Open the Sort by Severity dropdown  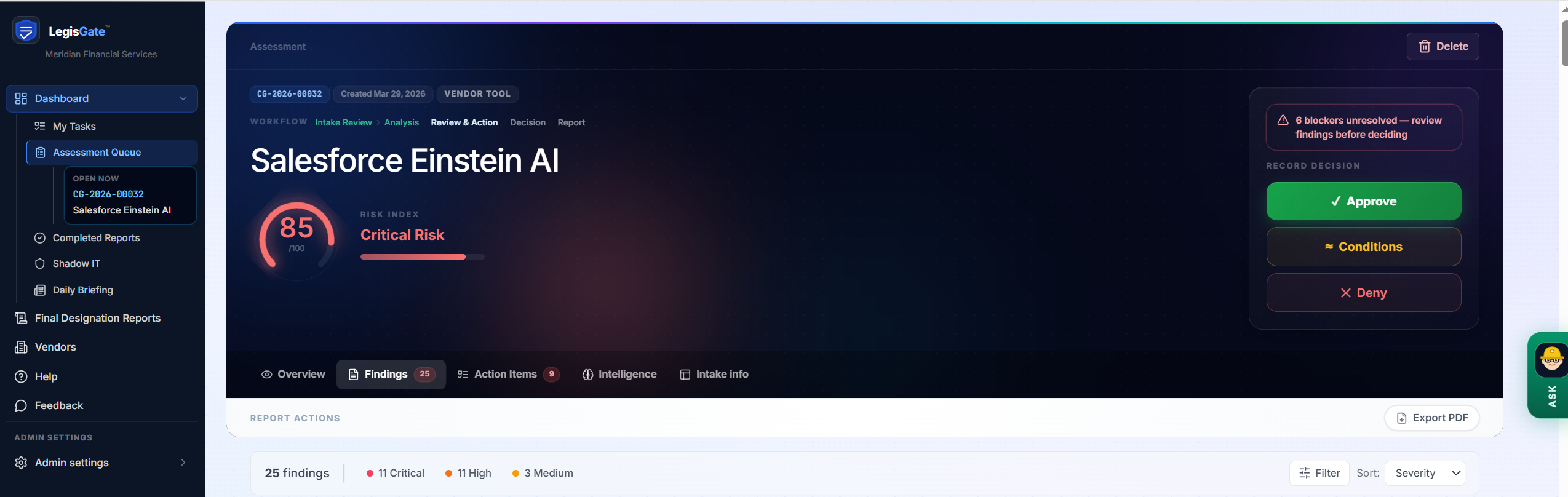[x=1425, y=473]
